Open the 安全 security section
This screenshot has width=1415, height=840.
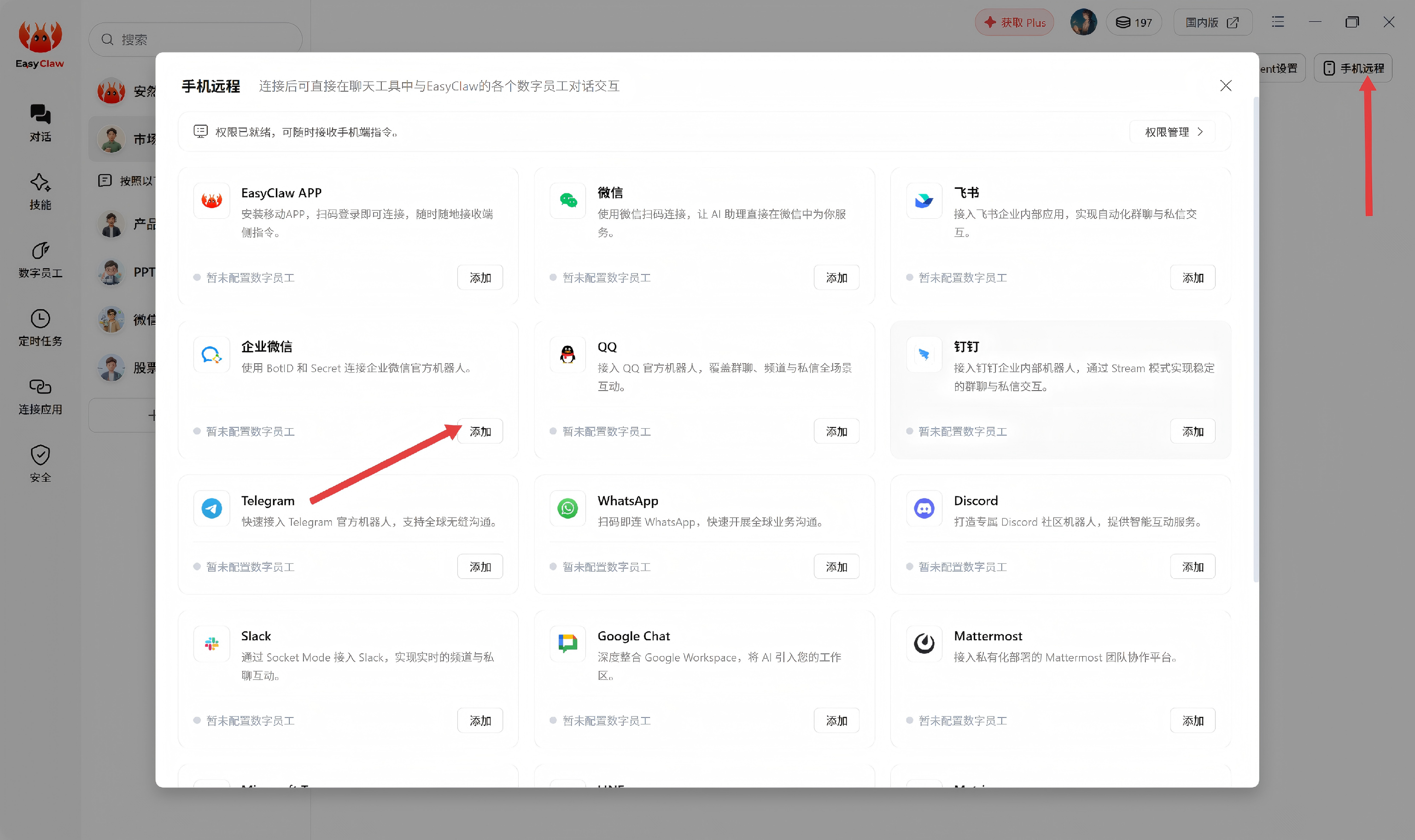pos(40,464)
